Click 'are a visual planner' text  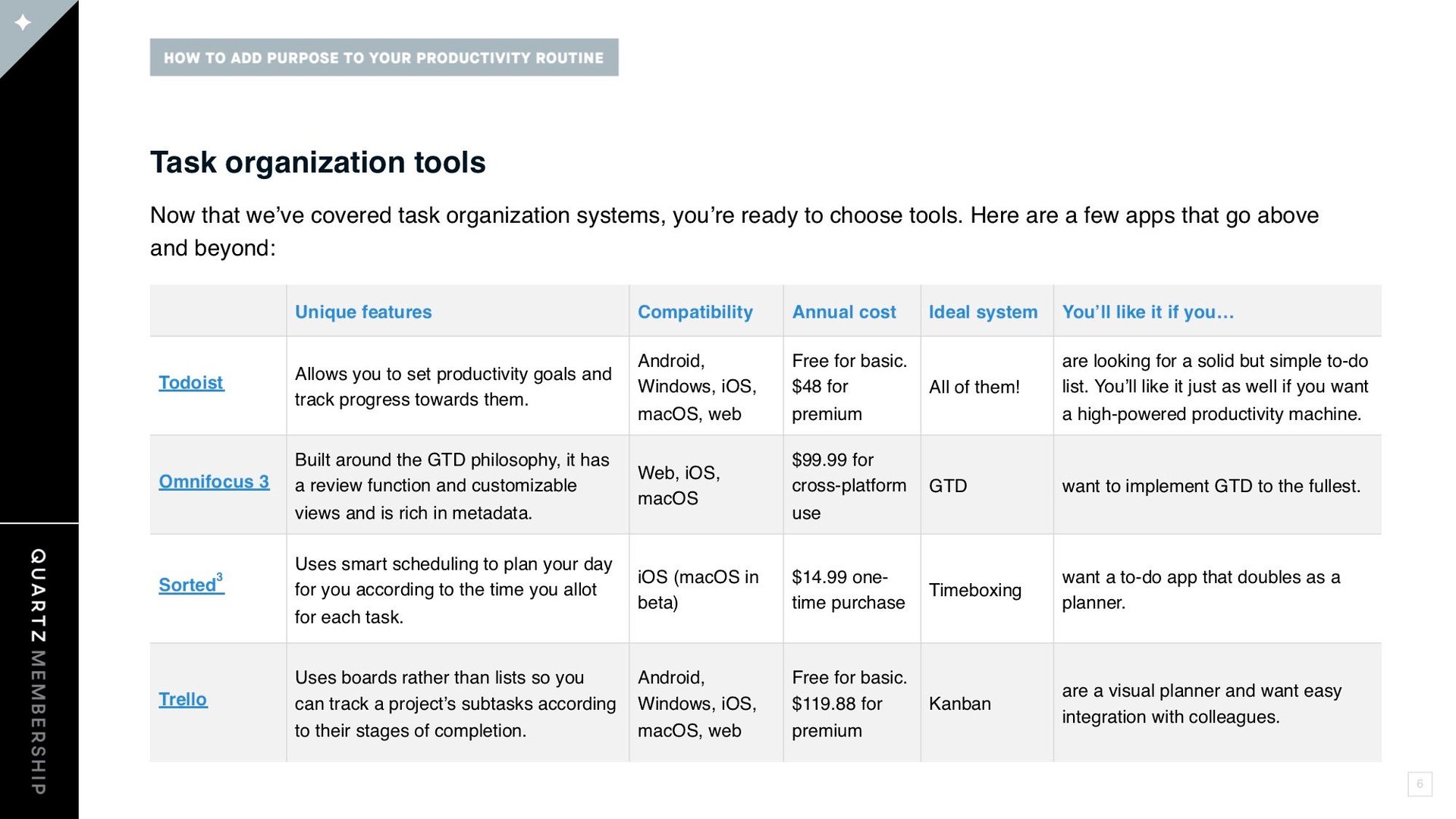pos(1202,704)
